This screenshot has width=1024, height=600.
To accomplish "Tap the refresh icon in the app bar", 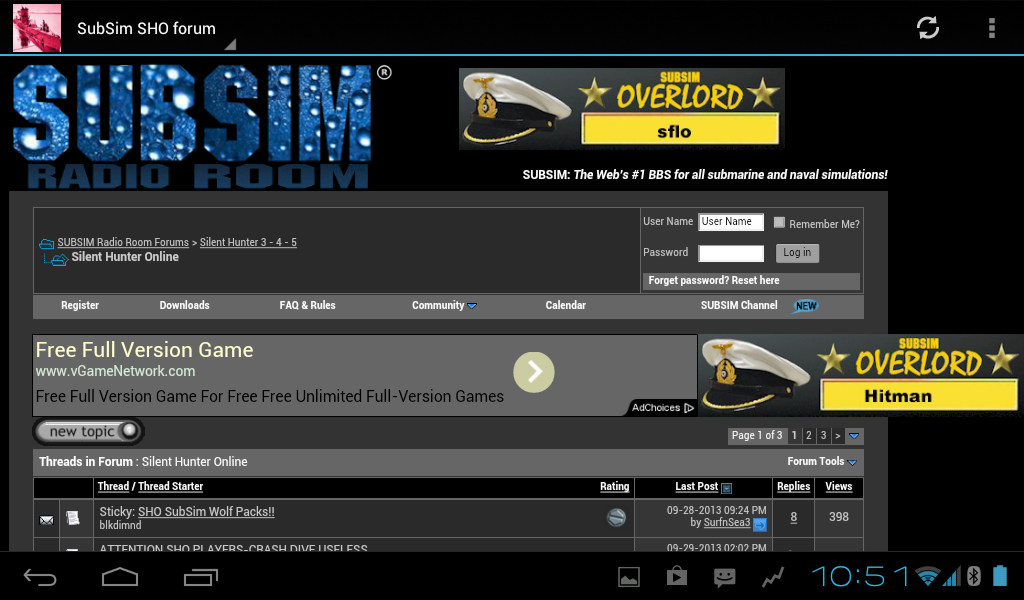I will point(927,27).
